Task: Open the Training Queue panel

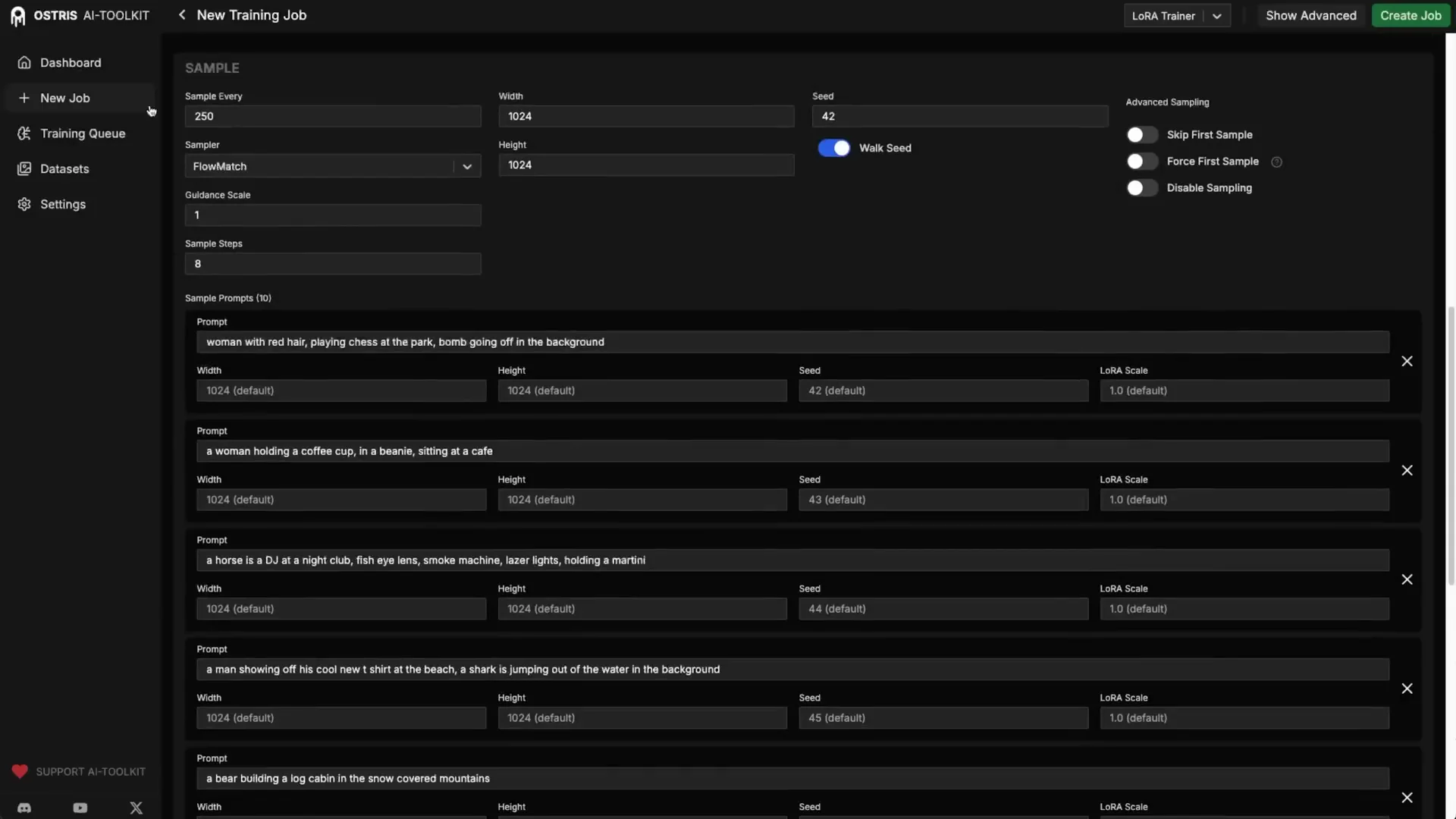Action: [83, 133]
